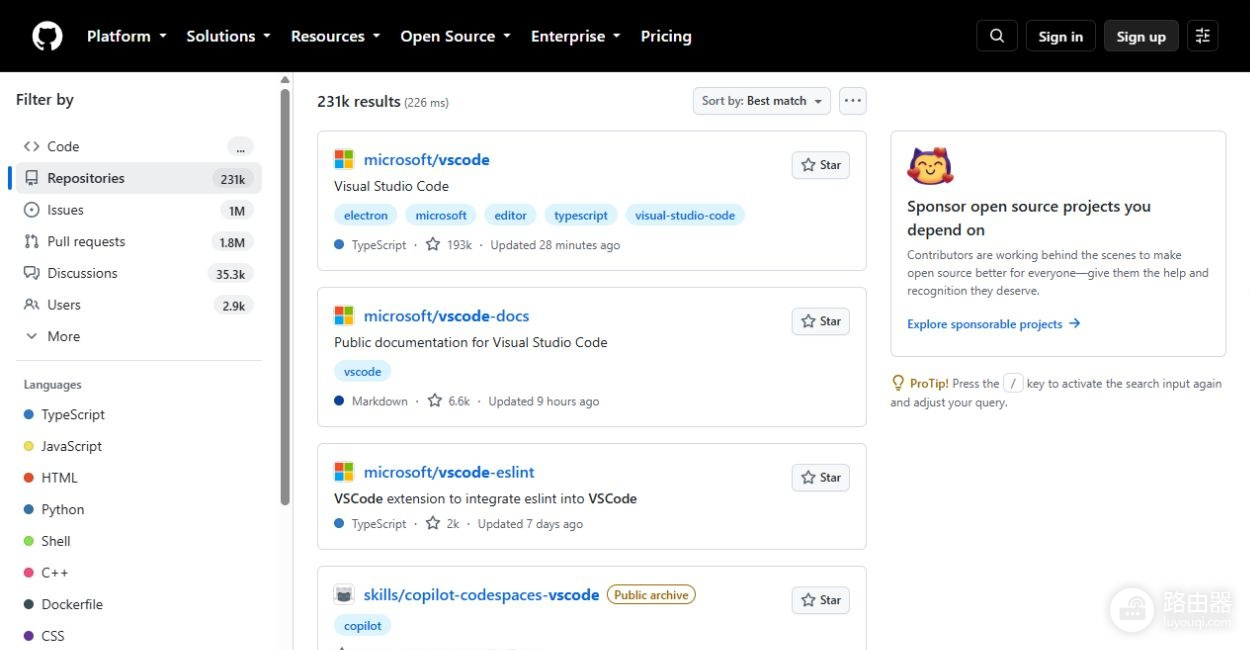Click Microsoft logo beside microsoft/vscode-eslint
The width and height of the screenshot is (1250, 650).
tap(344, 471)
